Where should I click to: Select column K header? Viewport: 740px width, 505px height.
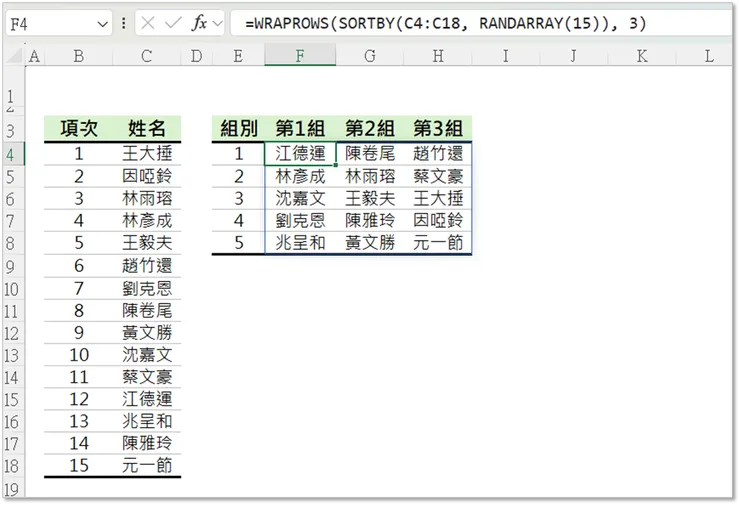(x=641, y=56)
